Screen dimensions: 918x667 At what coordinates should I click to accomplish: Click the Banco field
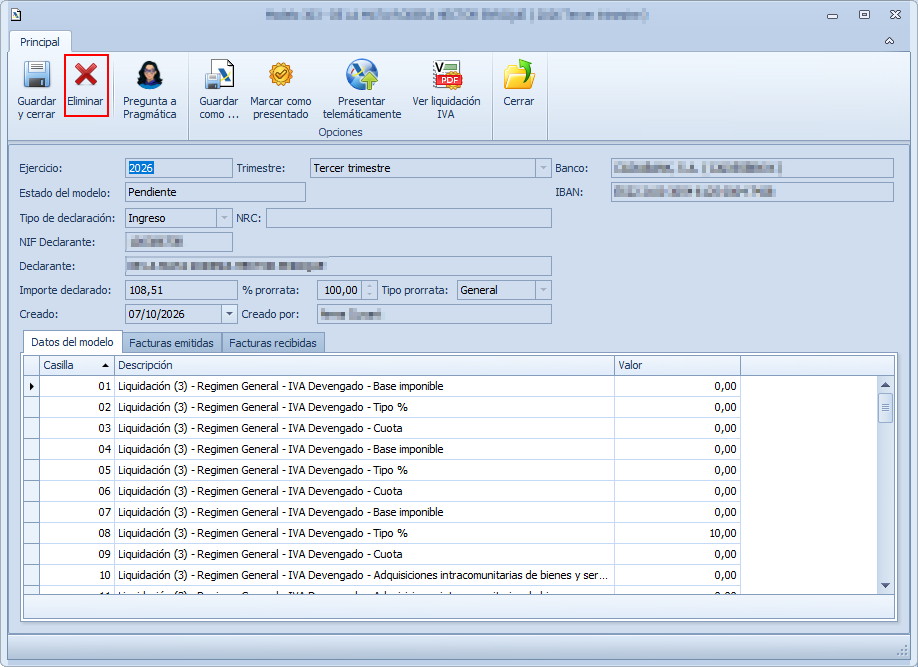pos(752,168)
